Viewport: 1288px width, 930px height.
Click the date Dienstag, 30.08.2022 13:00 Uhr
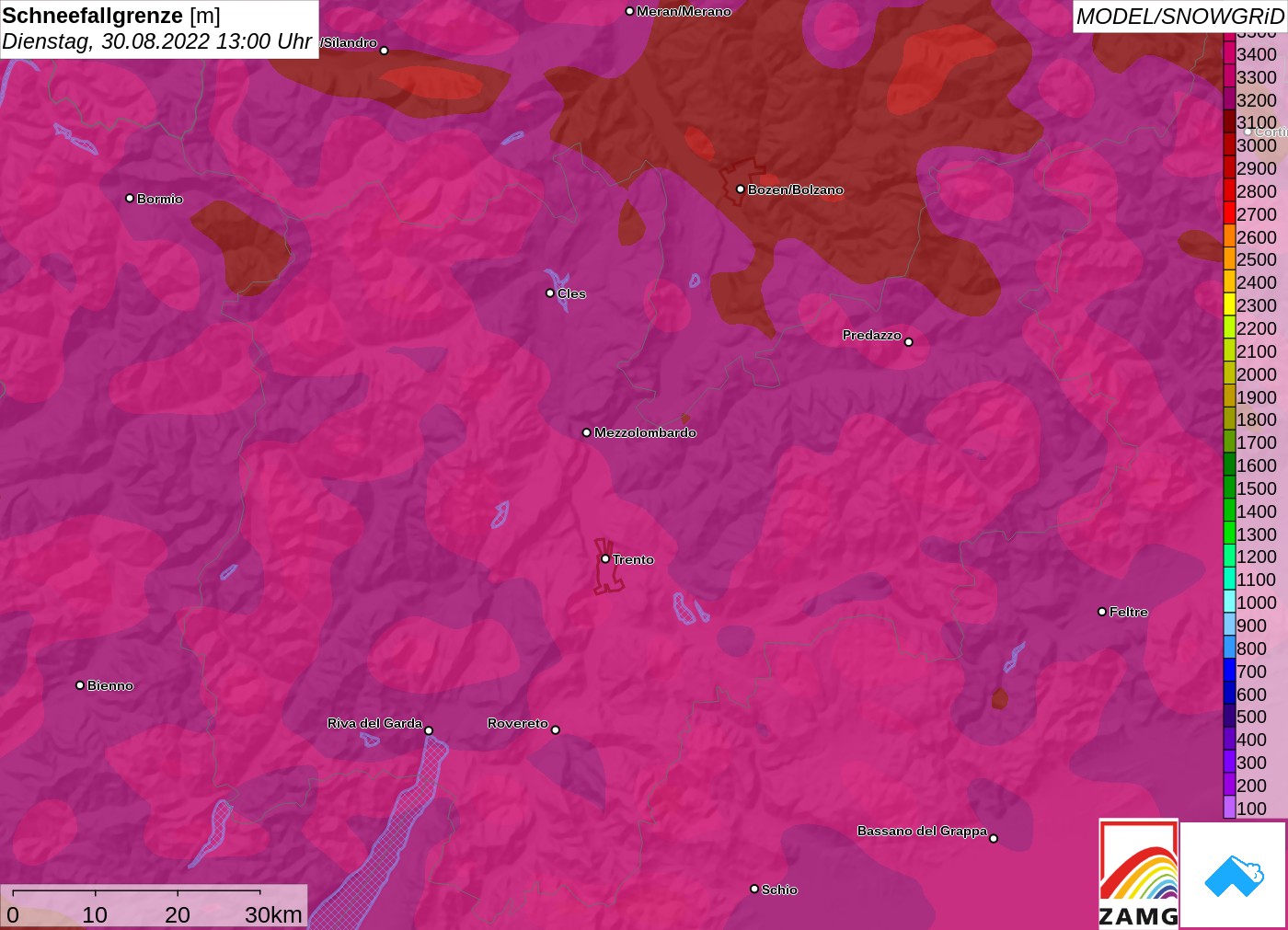[x=156, y=41]
